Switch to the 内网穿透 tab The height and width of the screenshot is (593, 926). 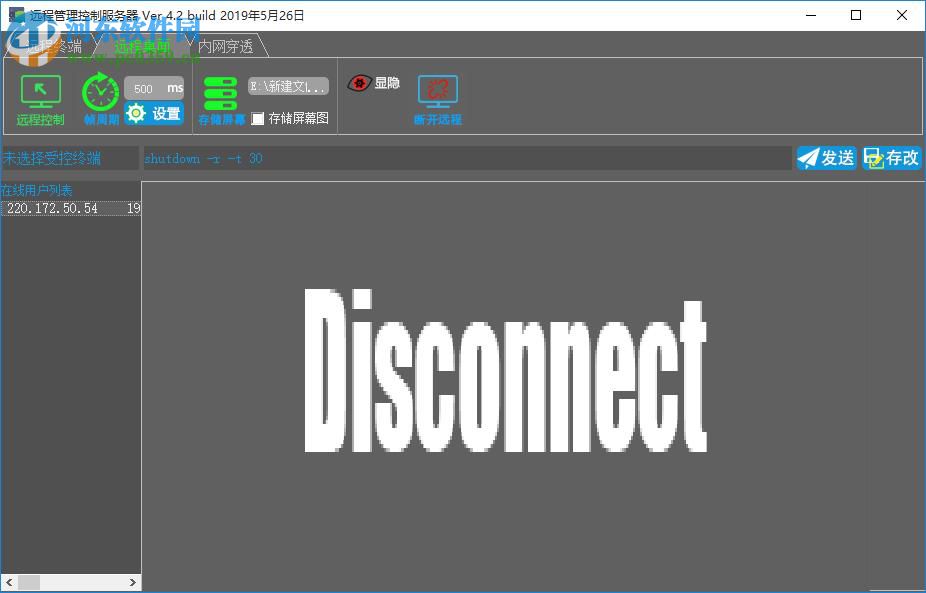click(226, 46)
